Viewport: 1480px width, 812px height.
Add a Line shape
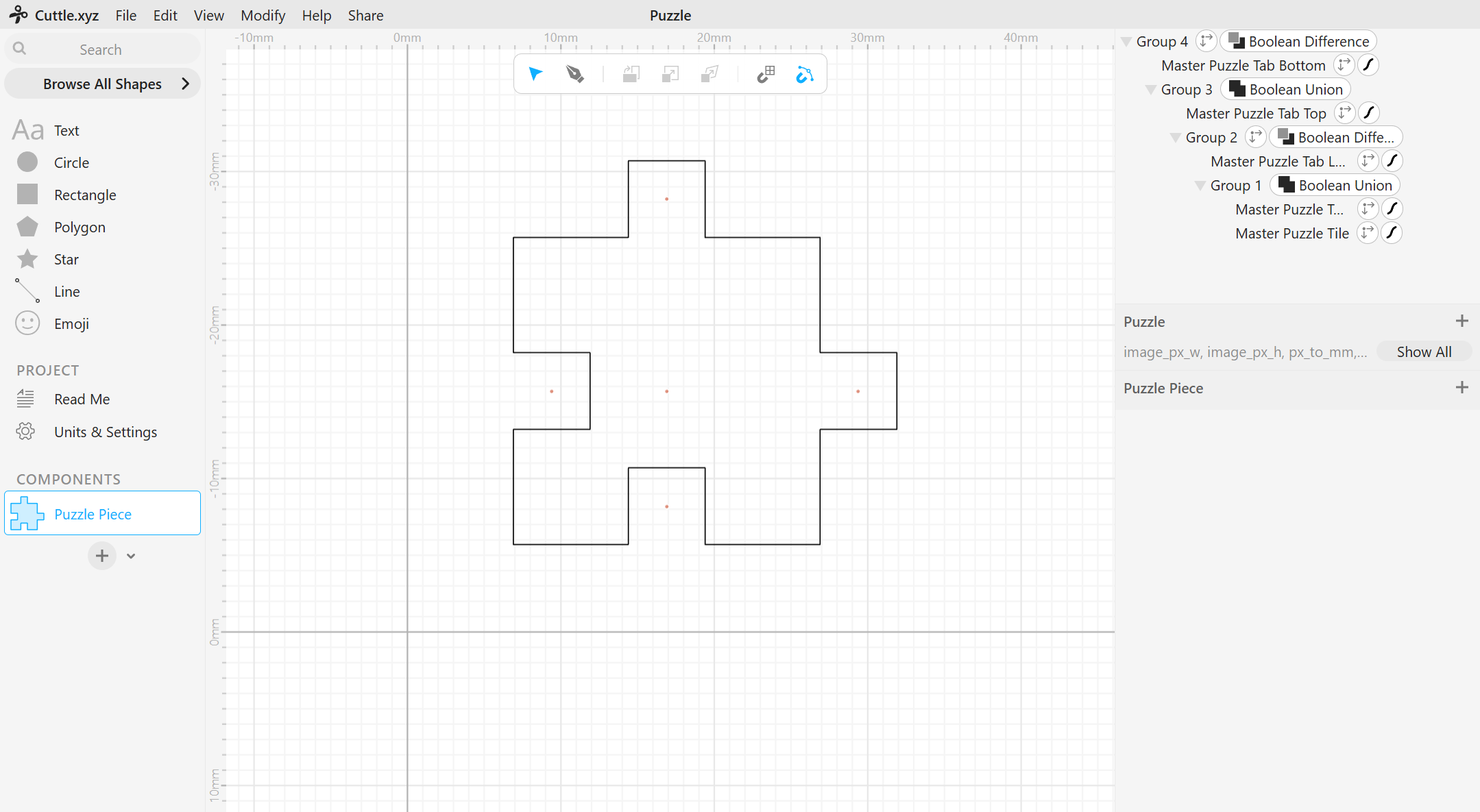[x=66, y=291]
